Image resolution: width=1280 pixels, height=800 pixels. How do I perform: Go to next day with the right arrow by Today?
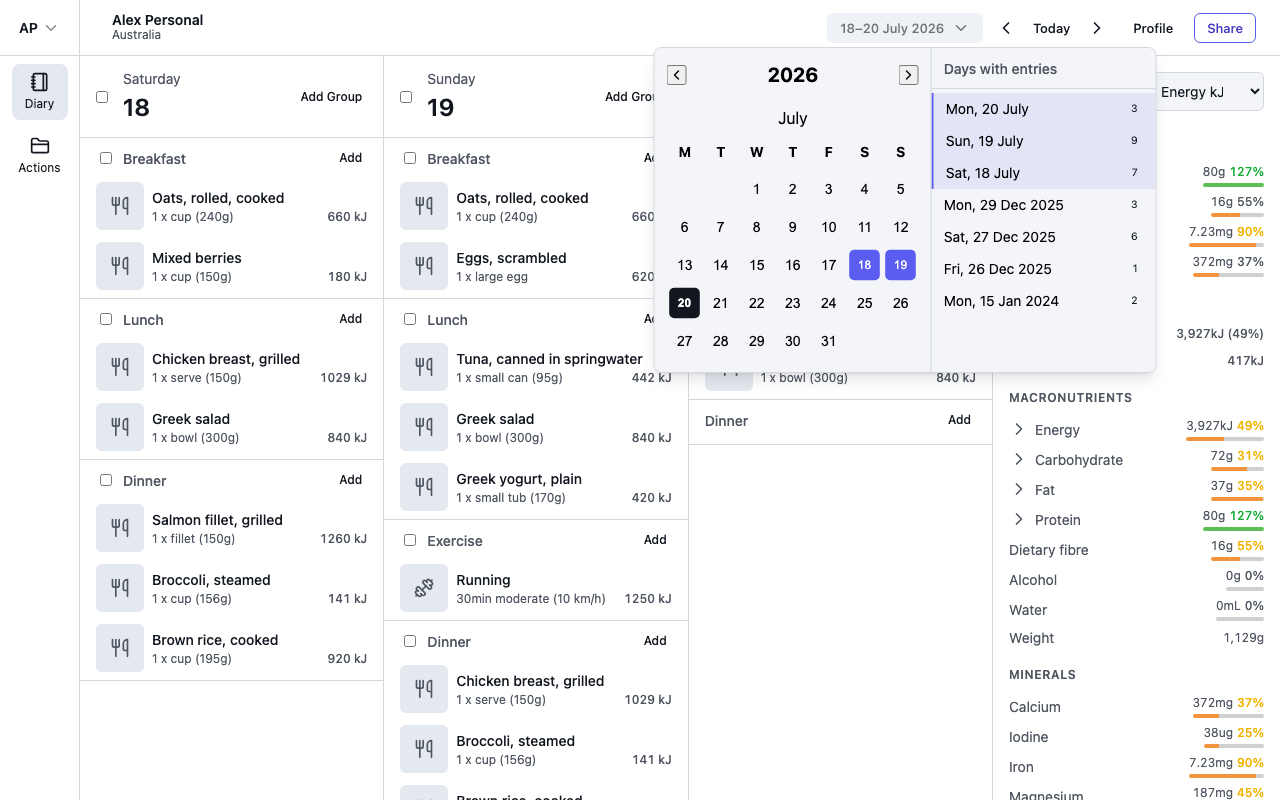pyautogui.click(x=1097, y=28)
